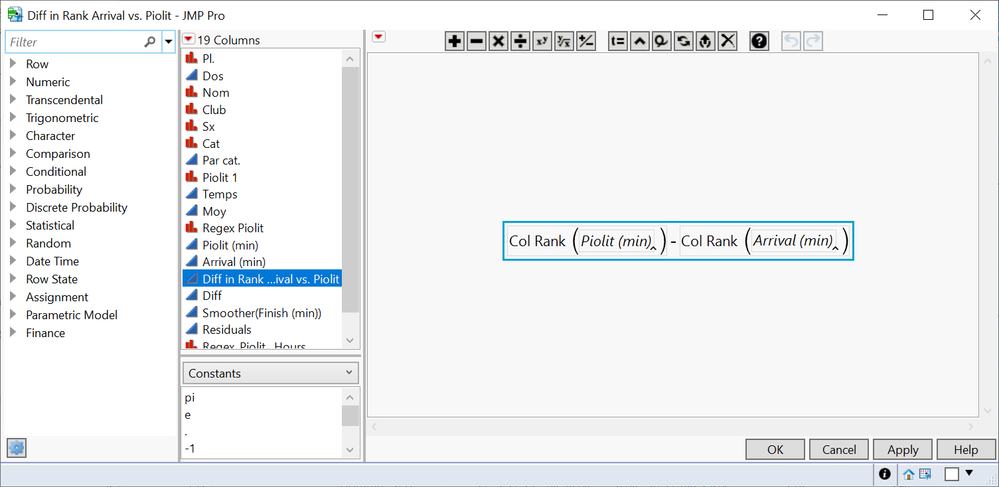
Task: Click the info icon in status bar
Action: 884,474
